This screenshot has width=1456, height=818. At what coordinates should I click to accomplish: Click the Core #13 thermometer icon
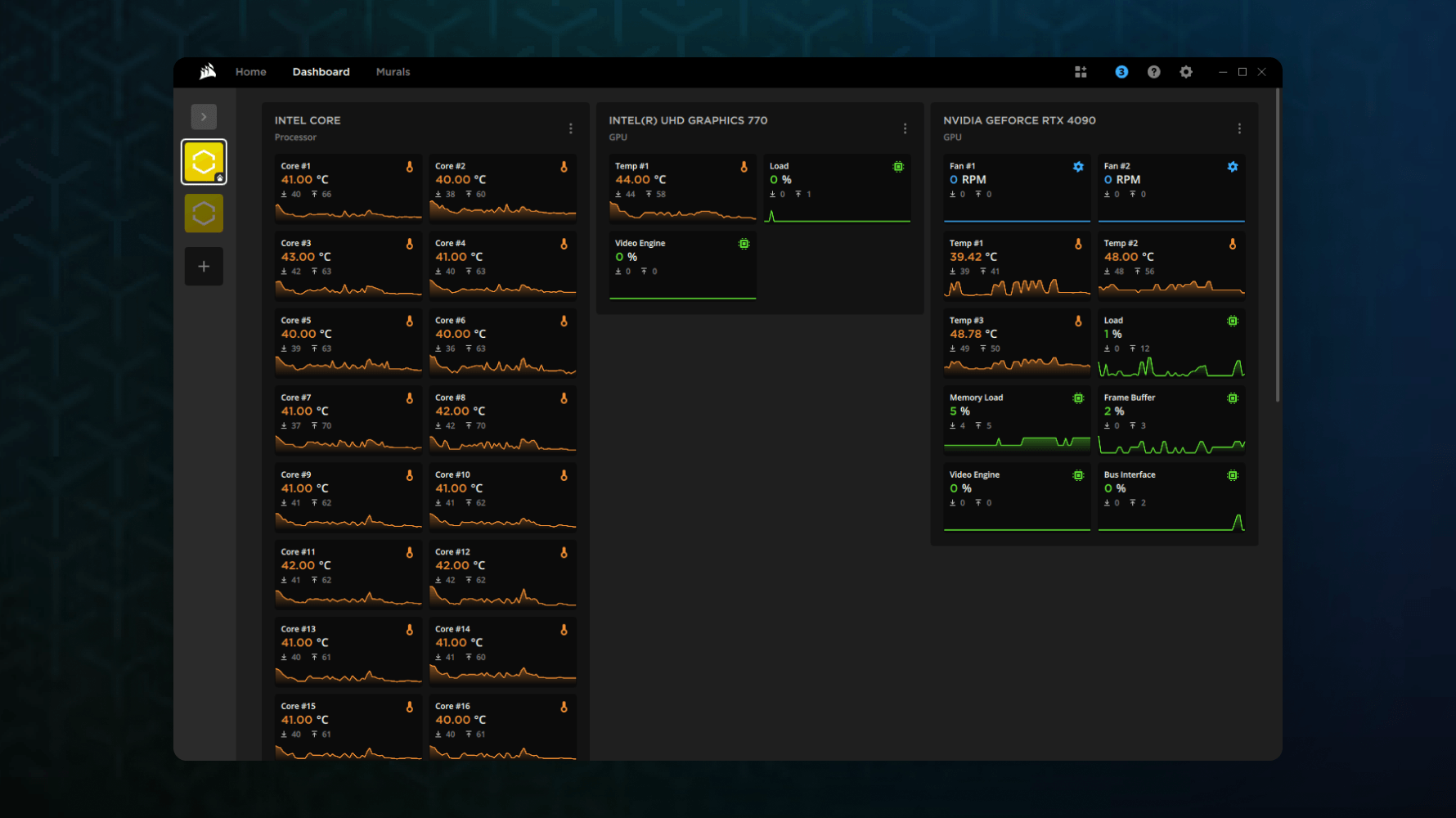[410, 630]
